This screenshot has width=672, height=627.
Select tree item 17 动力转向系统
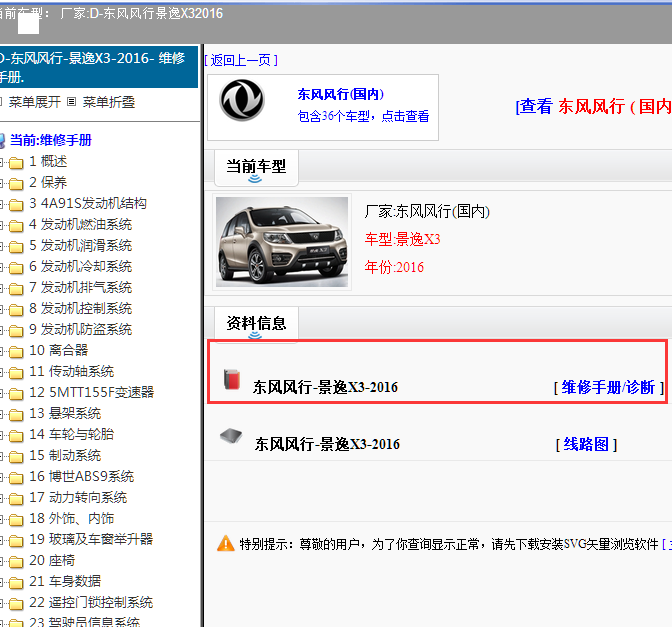point(78,497)
